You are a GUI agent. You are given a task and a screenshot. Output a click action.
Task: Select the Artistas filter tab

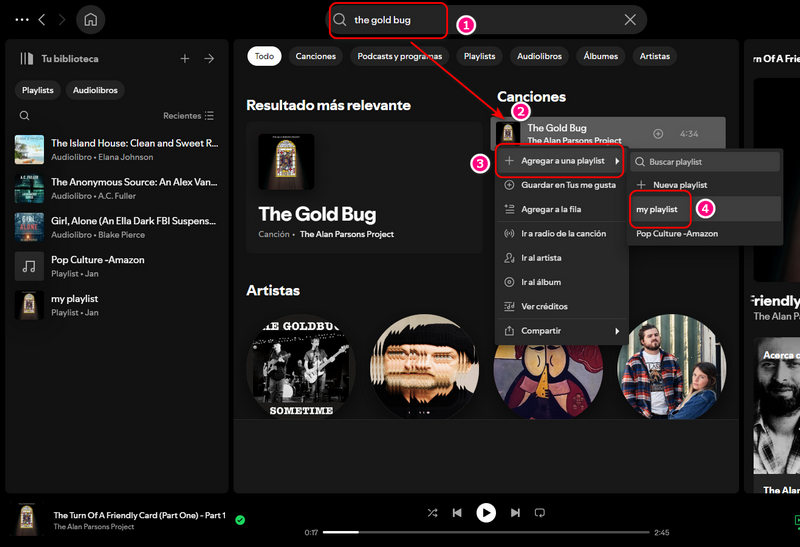tap(655, 56)
